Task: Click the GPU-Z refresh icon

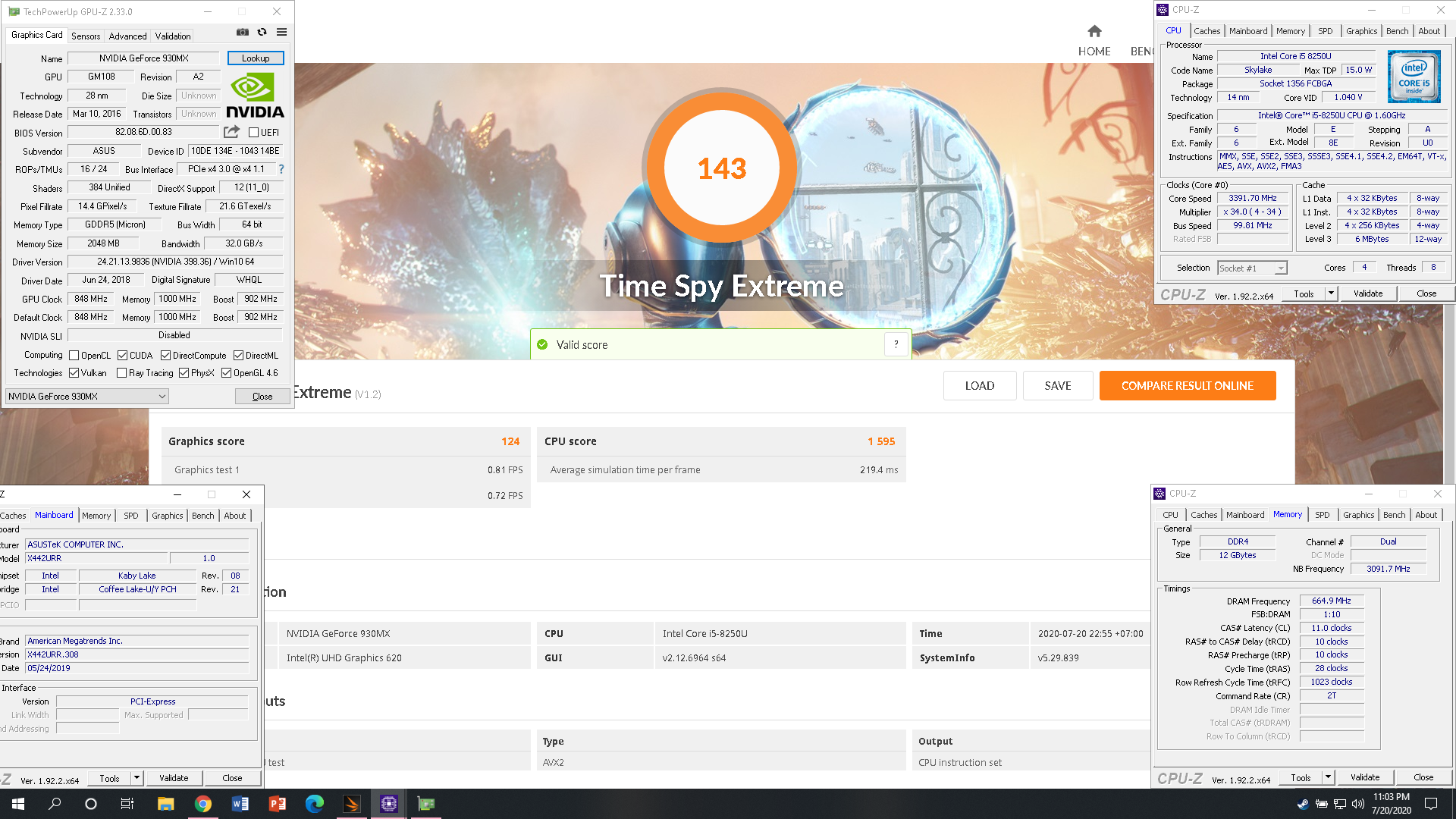Action: point(262,33)
